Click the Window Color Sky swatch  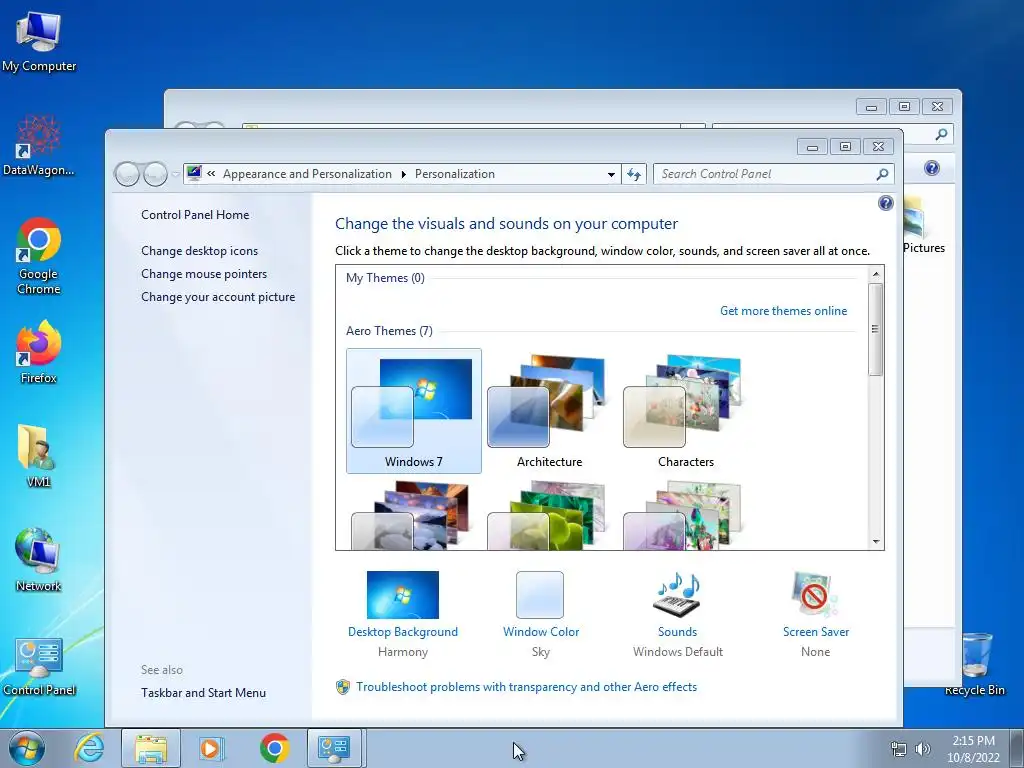(539, 595)
